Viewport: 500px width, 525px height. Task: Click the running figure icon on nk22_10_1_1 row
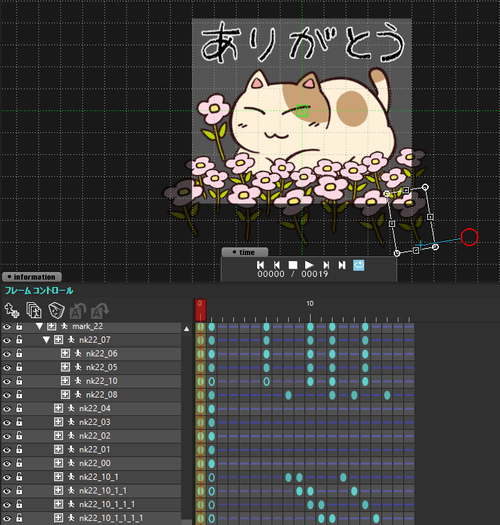(71, 491)
